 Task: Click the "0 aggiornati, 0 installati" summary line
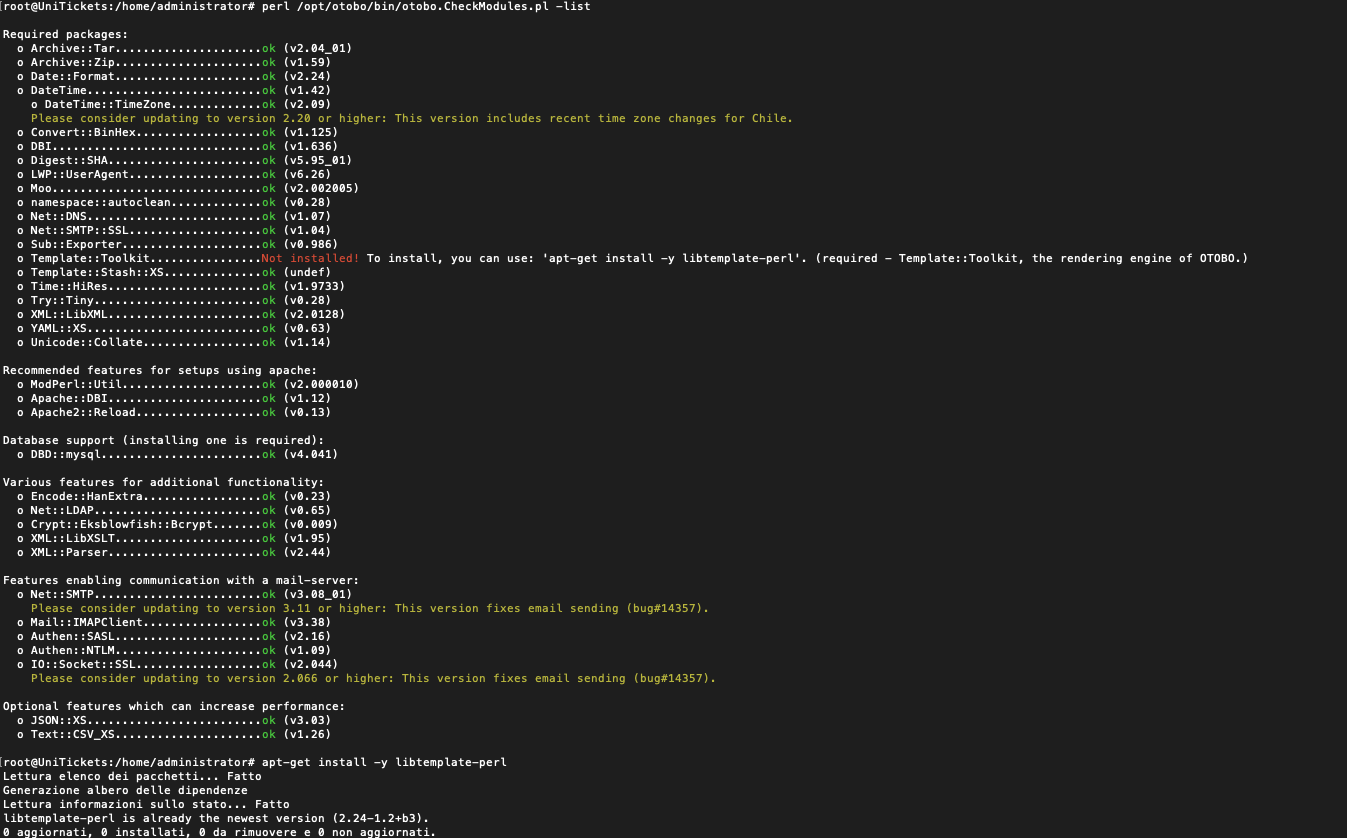pos(219,832)
